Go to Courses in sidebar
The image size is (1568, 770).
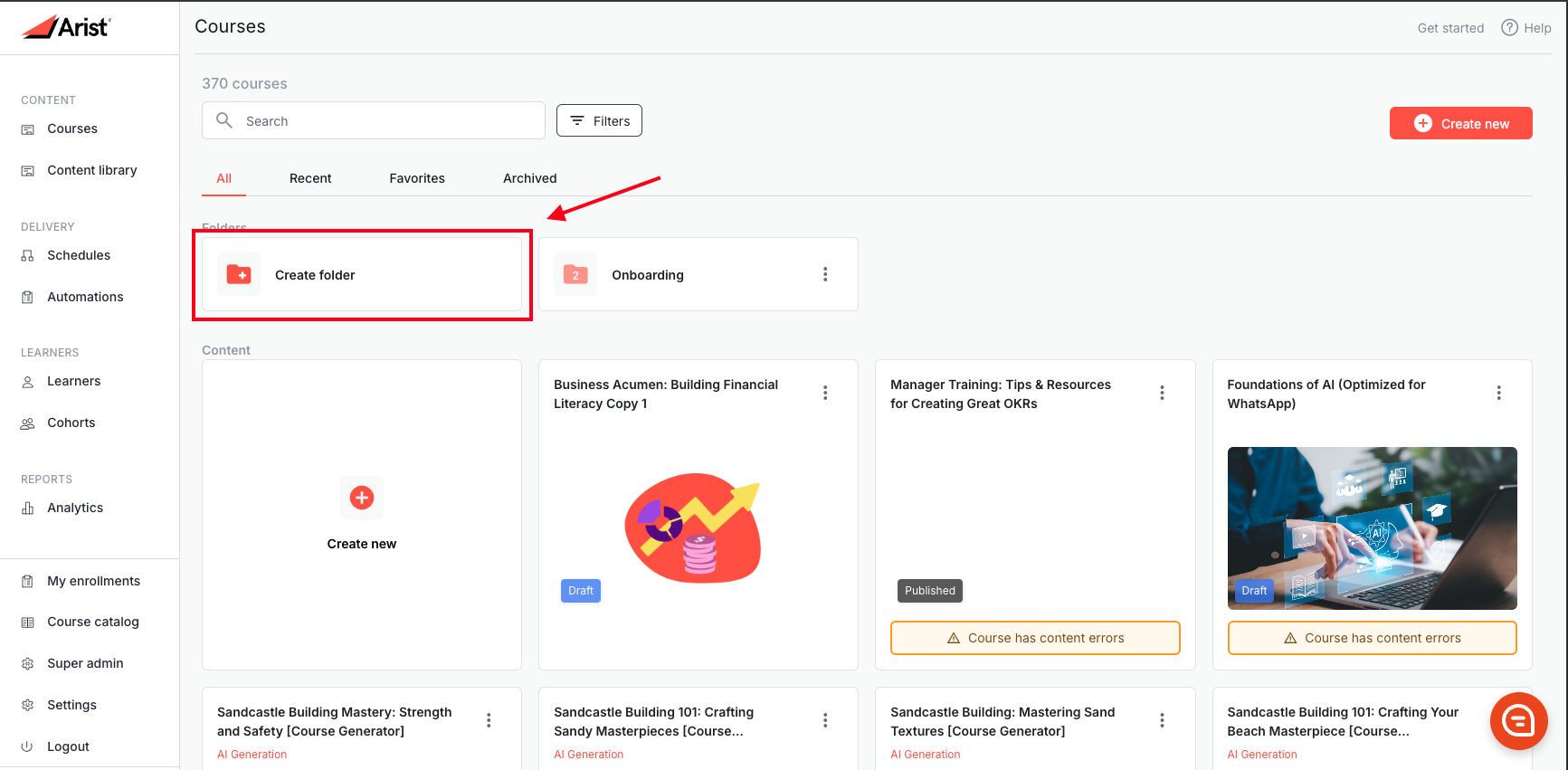pyautogui.click(x=72, y=128)
